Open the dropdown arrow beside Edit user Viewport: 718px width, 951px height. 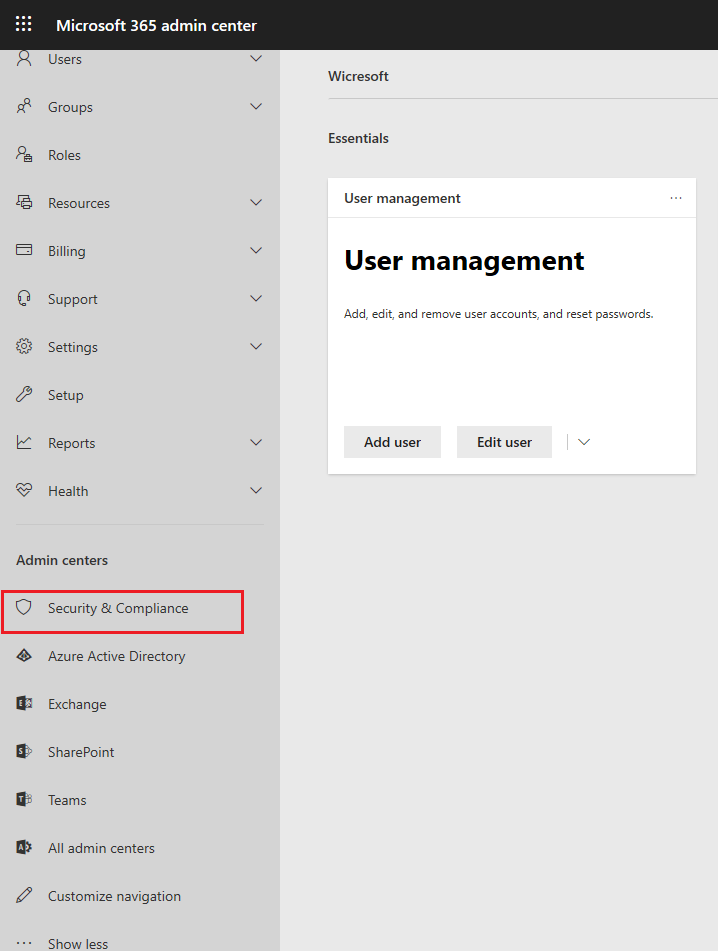pyautogui.click(x=584, y=442)
